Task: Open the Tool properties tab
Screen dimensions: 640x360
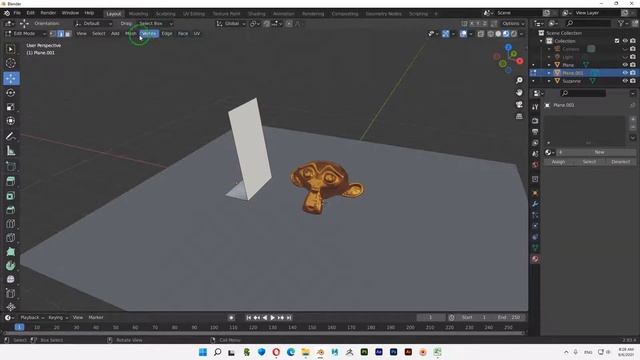Action: [535, 107]
